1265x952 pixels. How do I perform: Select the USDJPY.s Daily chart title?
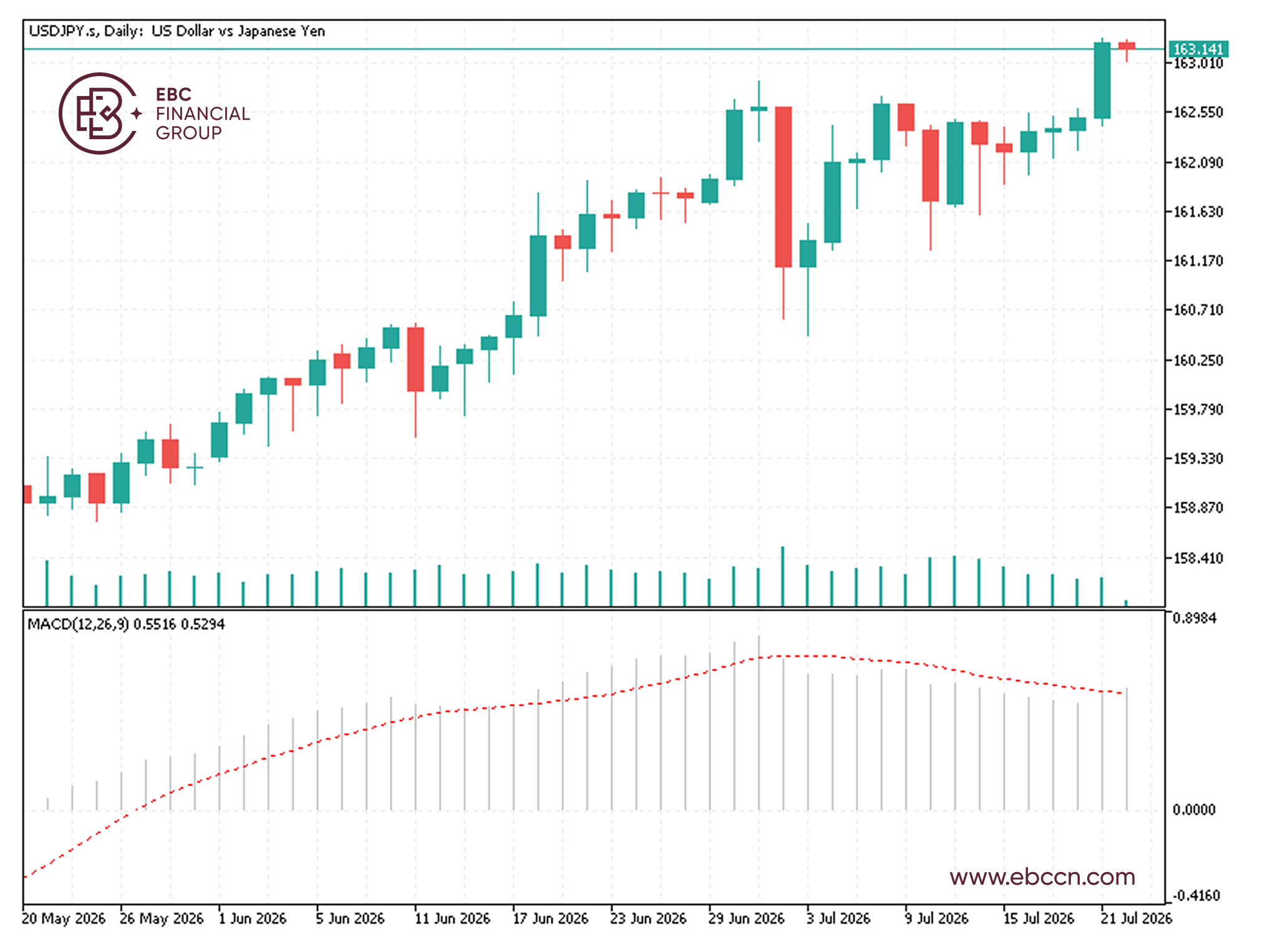click(x=177, y=31)
